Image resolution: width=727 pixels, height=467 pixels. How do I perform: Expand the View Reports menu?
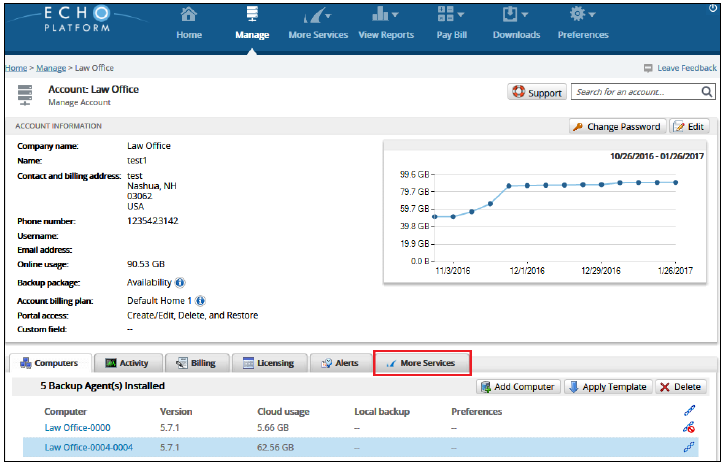[386, 24]
